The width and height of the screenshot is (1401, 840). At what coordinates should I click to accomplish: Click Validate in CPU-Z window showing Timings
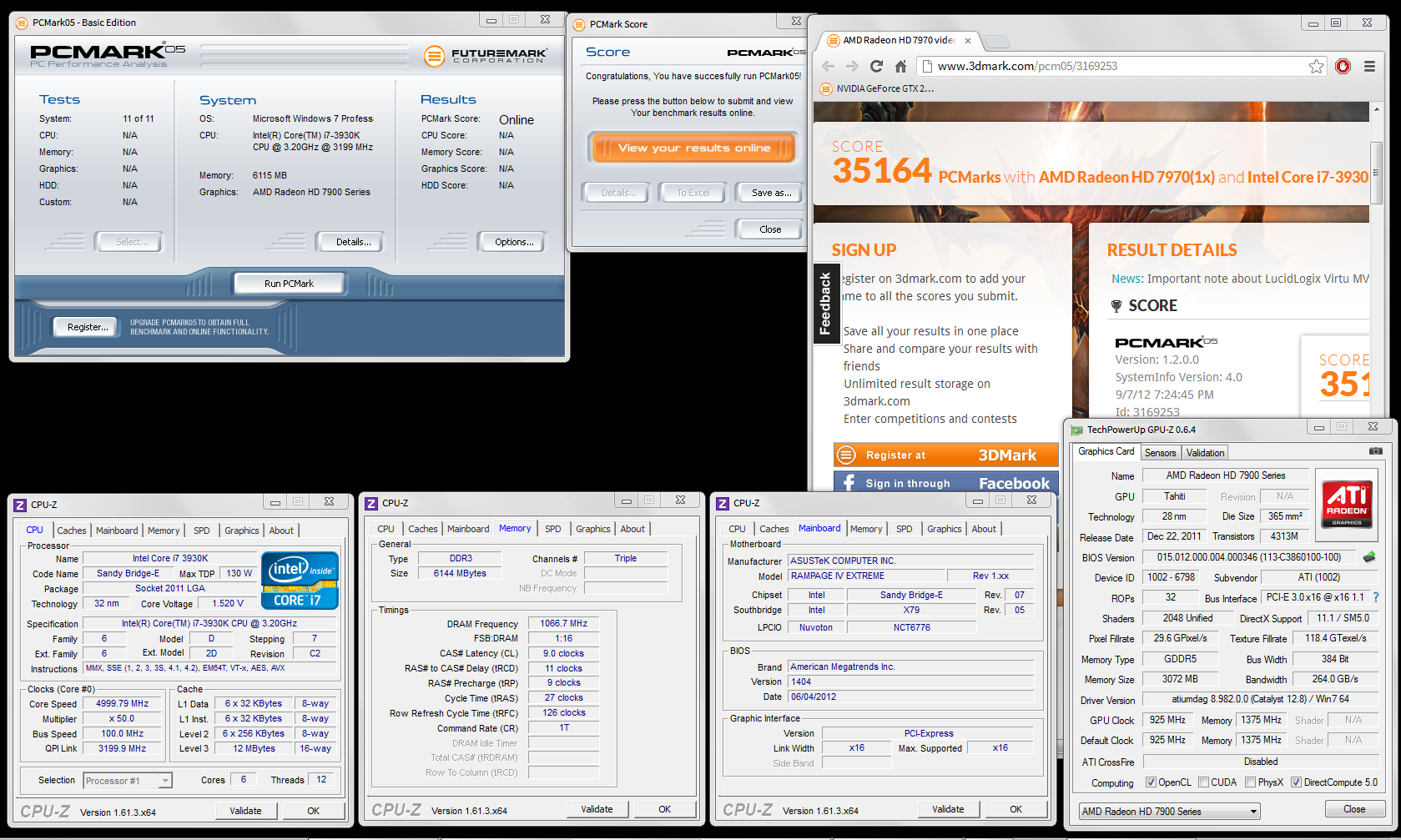tap(597, 809)
